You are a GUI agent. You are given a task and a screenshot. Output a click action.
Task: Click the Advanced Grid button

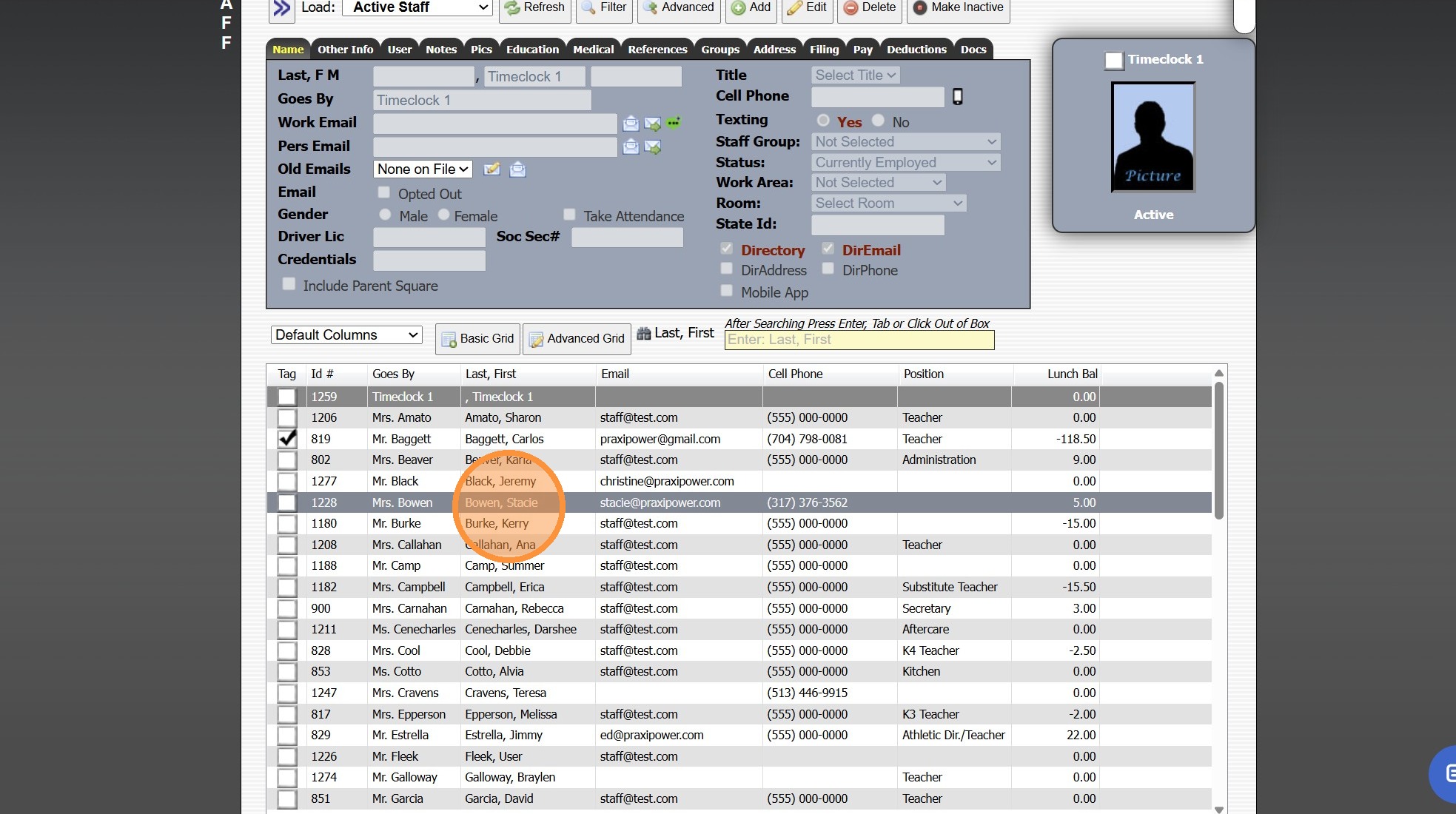tap(577, 339)
